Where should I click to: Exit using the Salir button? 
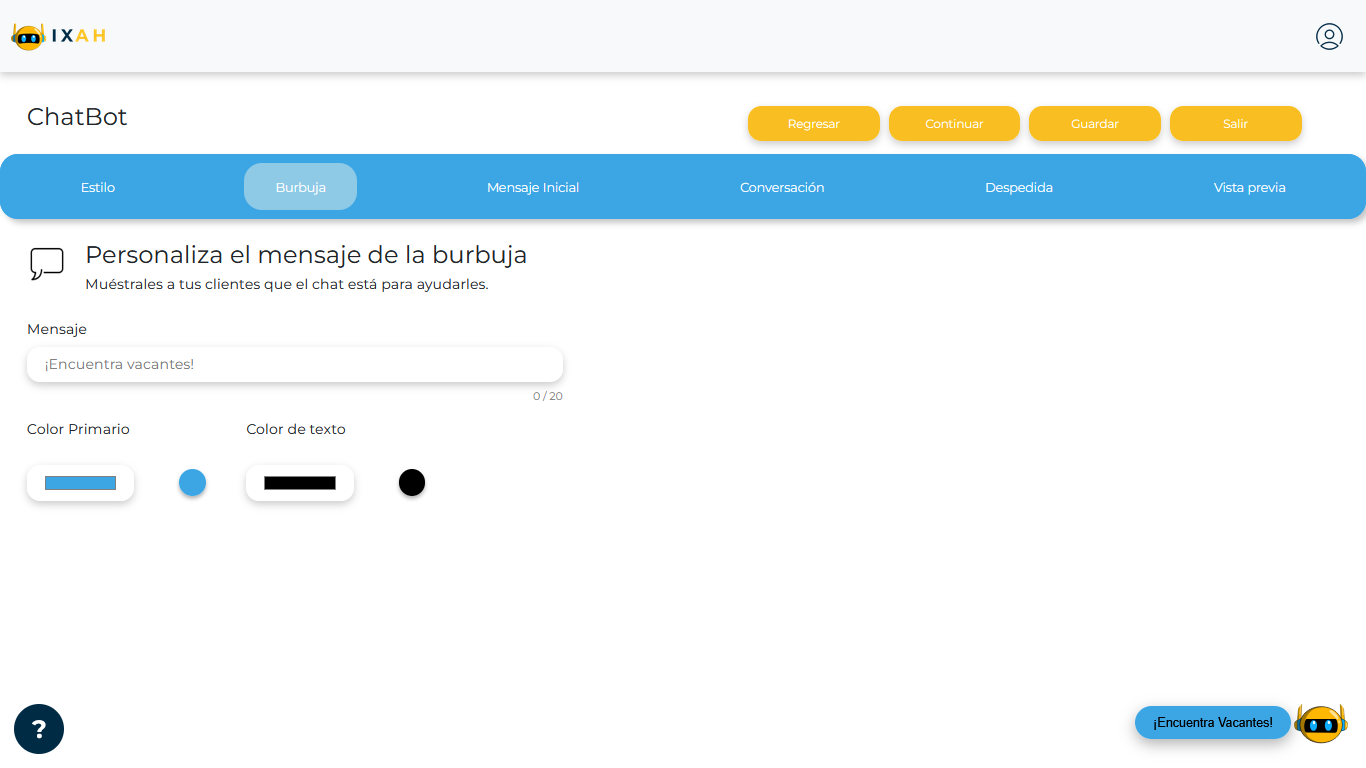tap(1236, 124)
